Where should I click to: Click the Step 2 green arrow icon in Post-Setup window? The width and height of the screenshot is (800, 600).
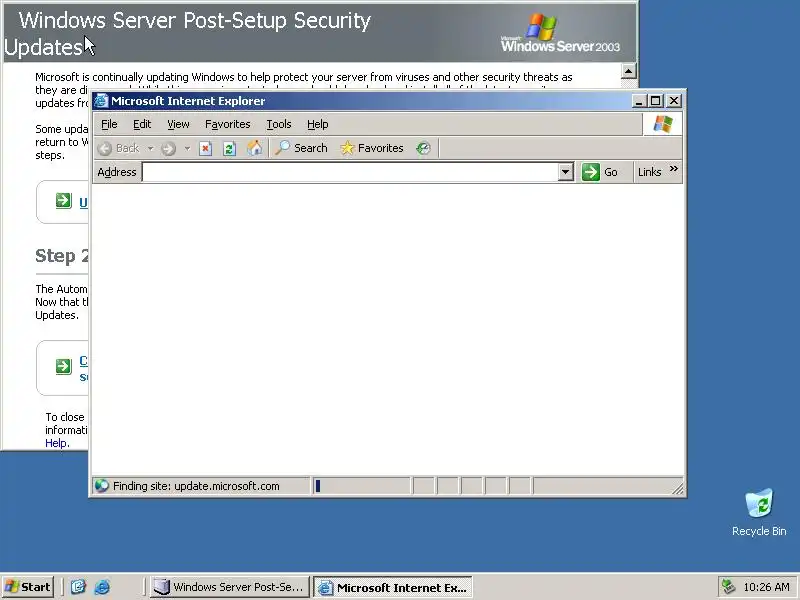(x=63, y=366)
